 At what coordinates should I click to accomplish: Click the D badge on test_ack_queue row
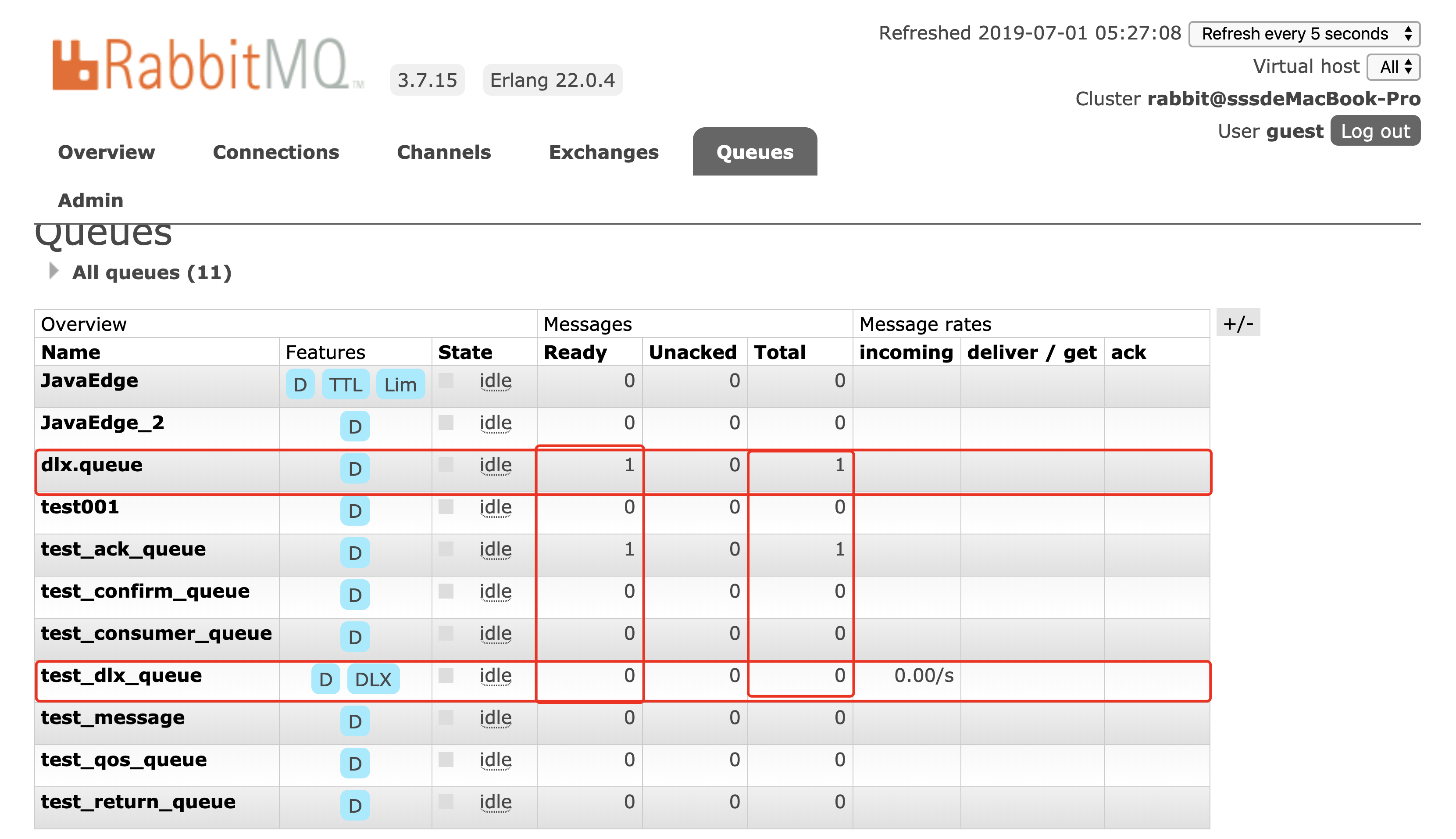[355, 552]
